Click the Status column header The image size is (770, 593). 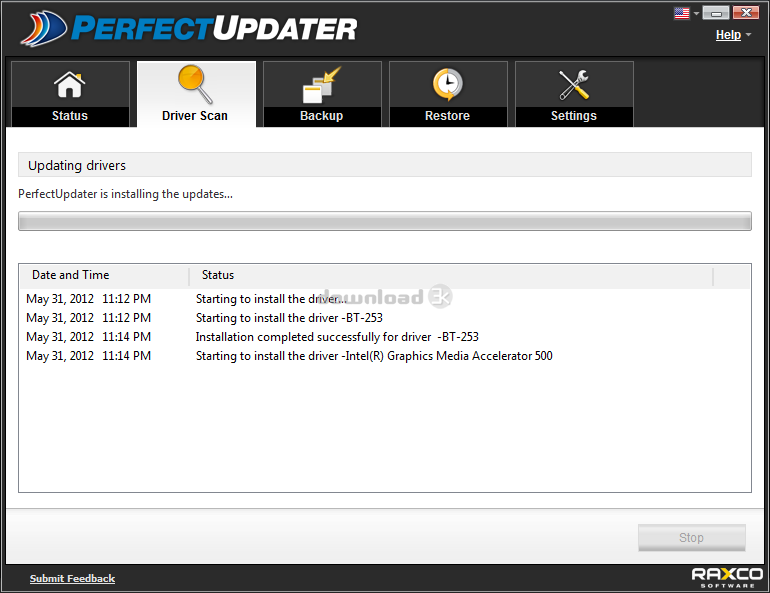tap(451, 275)
